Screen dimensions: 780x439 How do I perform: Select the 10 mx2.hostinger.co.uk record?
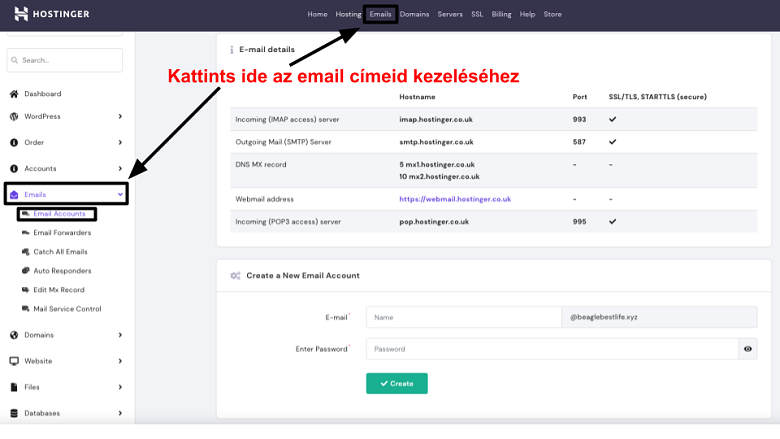439,176
